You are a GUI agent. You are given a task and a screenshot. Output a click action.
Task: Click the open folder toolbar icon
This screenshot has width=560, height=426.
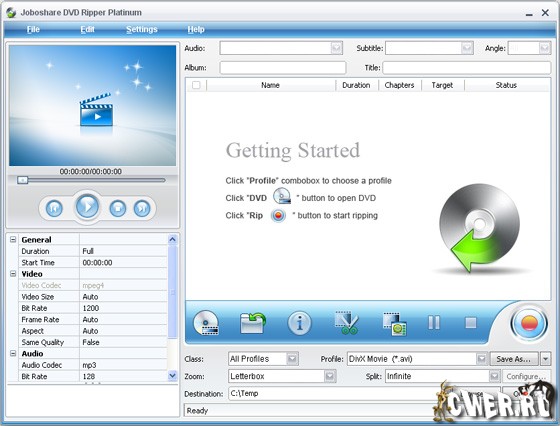click(x=252, y=323)
